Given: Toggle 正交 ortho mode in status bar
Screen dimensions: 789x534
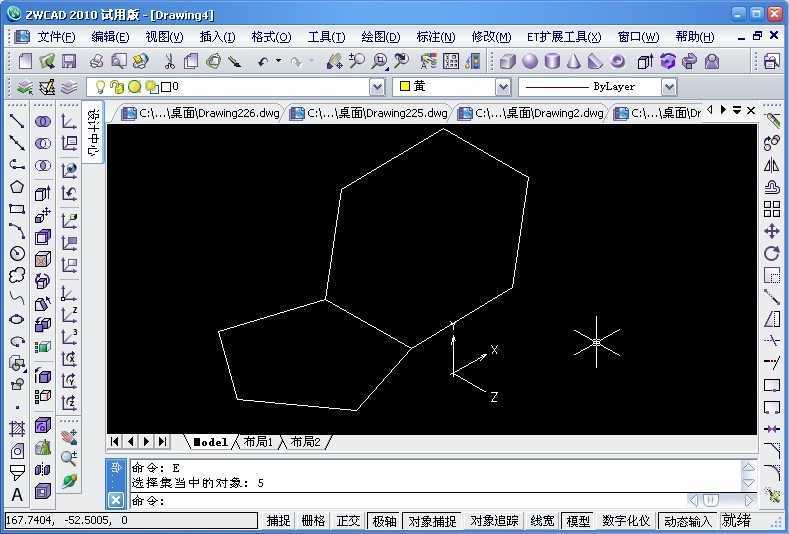Looking at the screenshot, I should coord(349,521).
